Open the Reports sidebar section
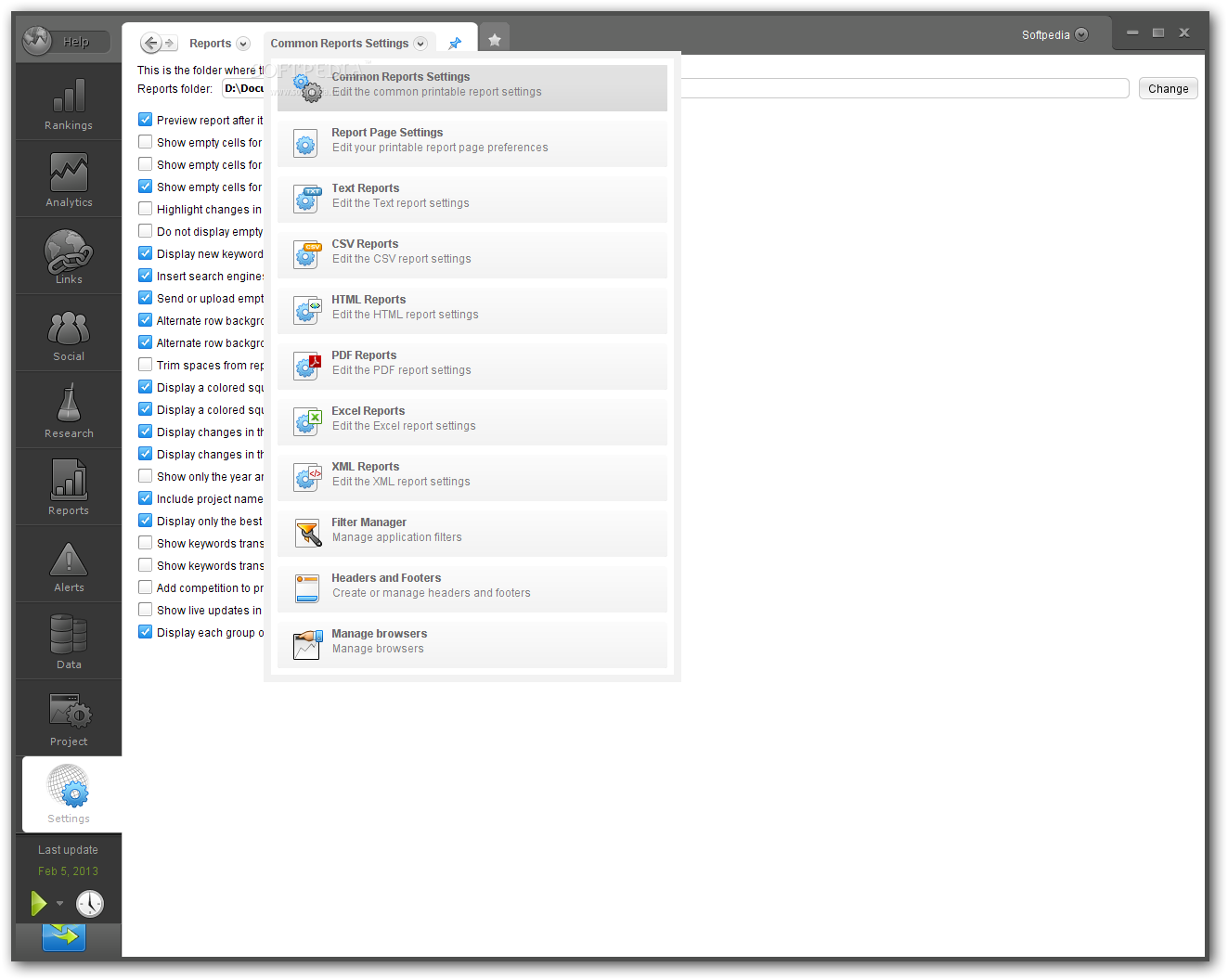The height and width of the screenshot is (980, 1228). [x=69, y=487]
